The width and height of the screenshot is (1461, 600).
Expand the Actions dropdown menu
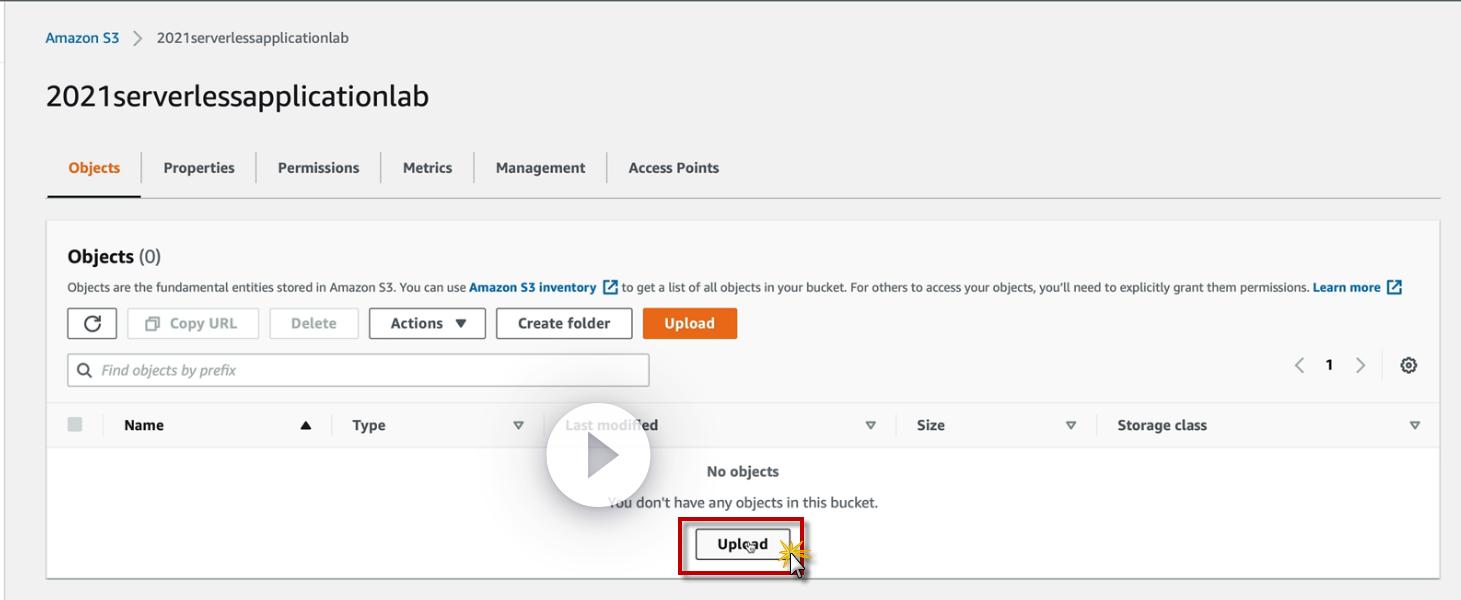(427, 323)
